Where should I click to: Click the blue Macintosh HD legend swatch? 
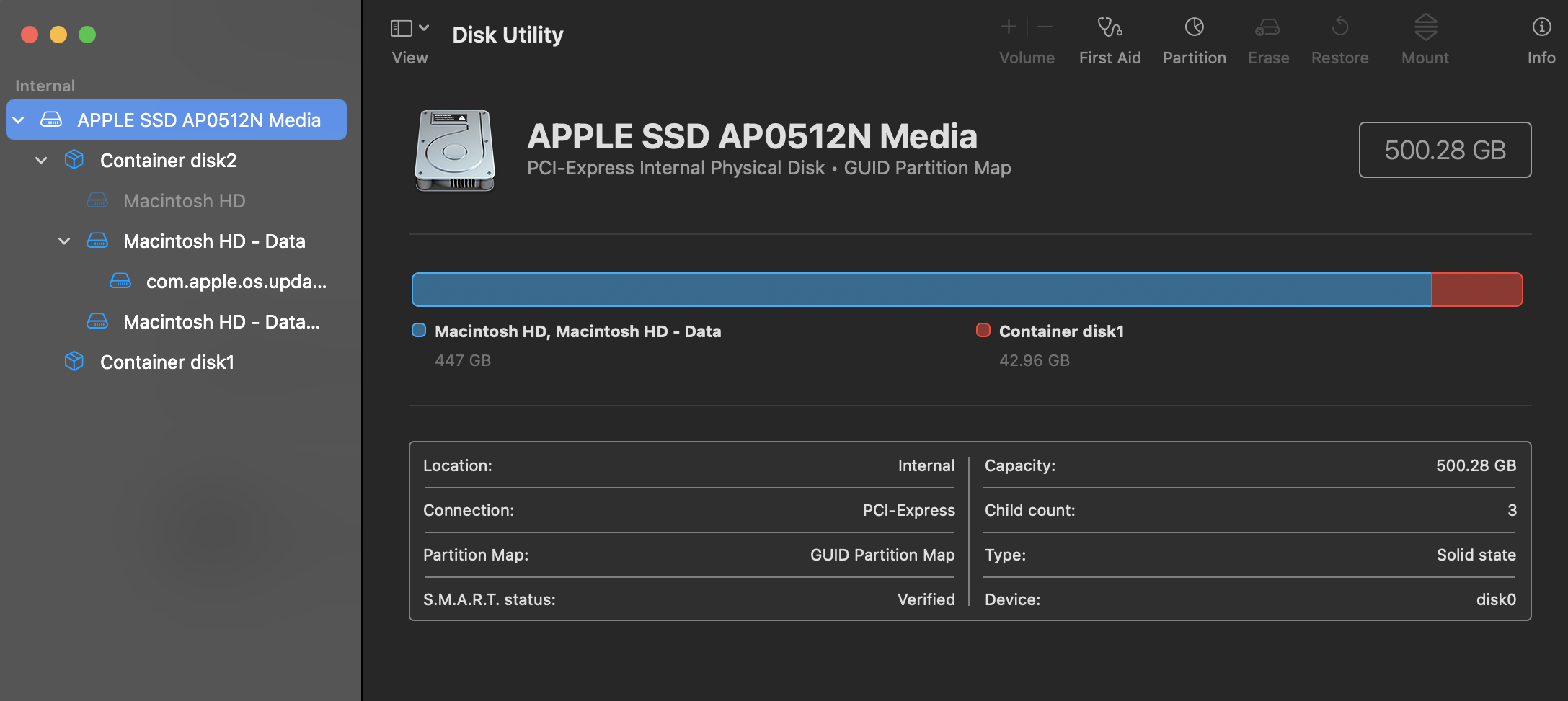(x=419, y=331)
